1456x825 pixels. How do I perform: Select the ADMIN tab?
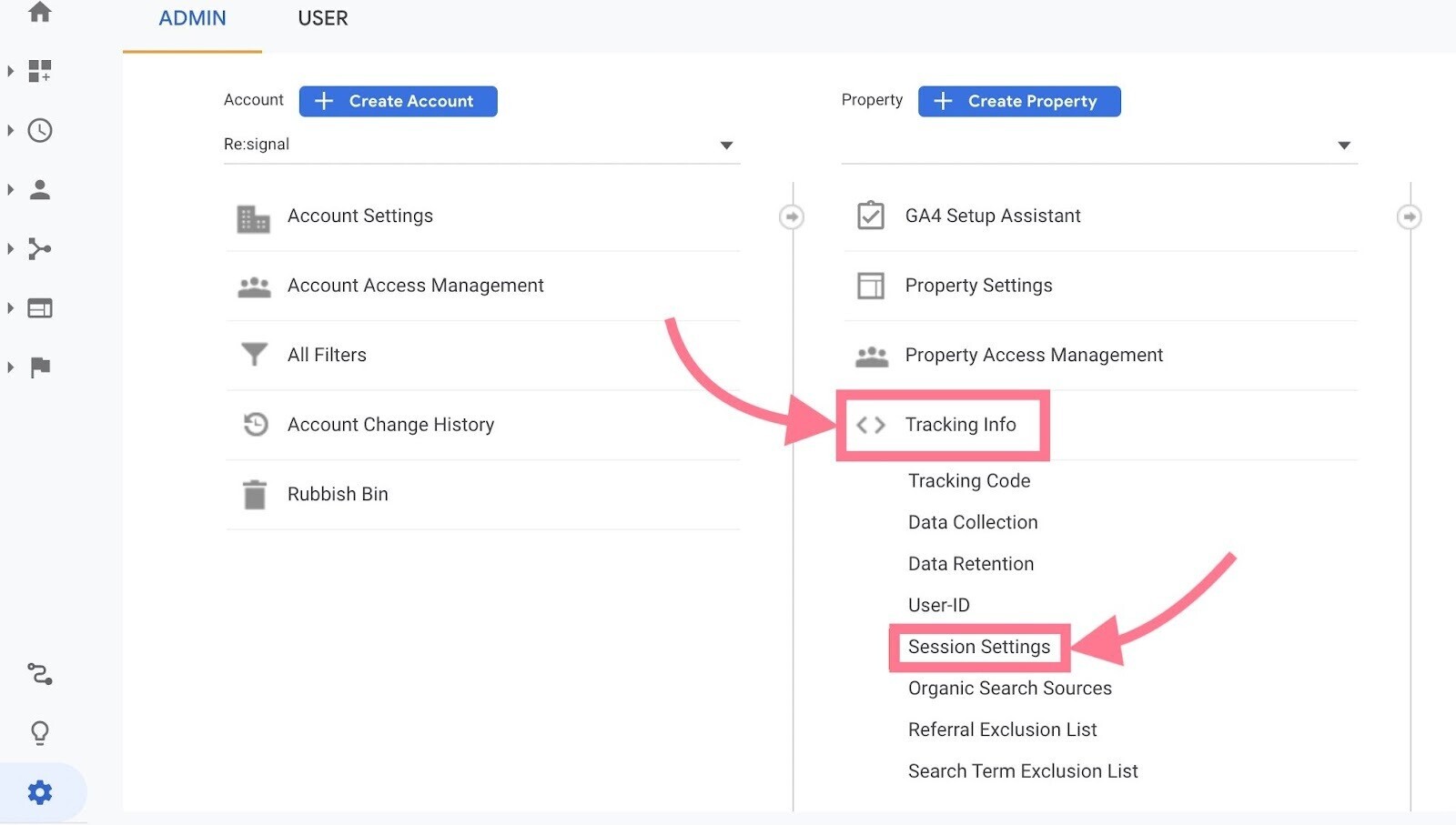[192, 18]
